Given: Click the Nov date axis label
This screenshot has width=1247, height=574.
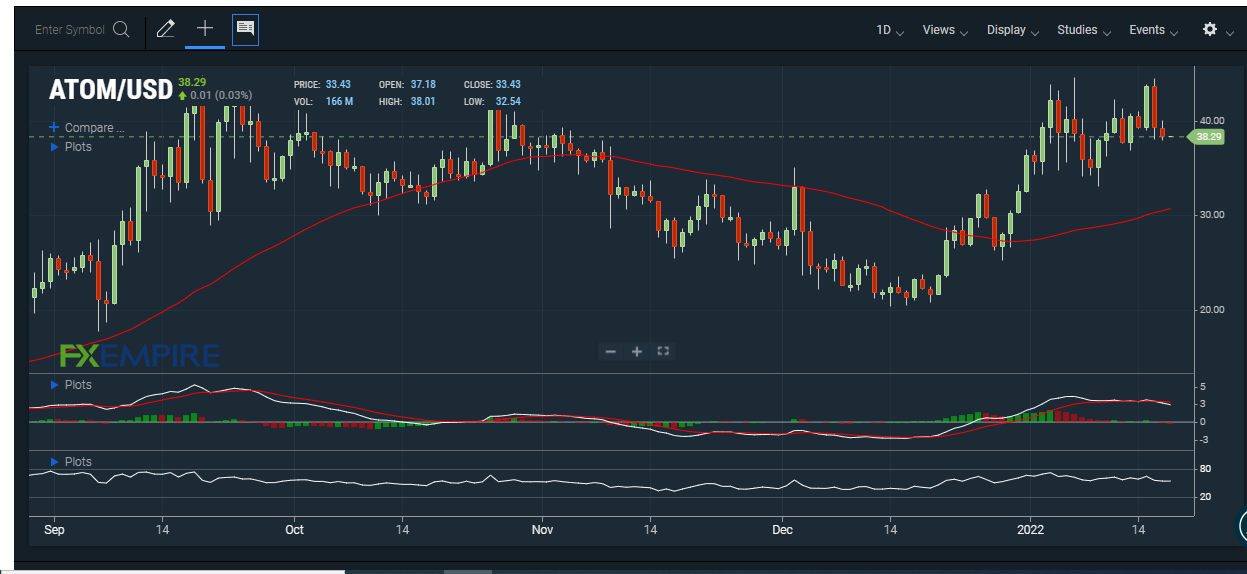Looking at the screenshot, I should 542,530.
